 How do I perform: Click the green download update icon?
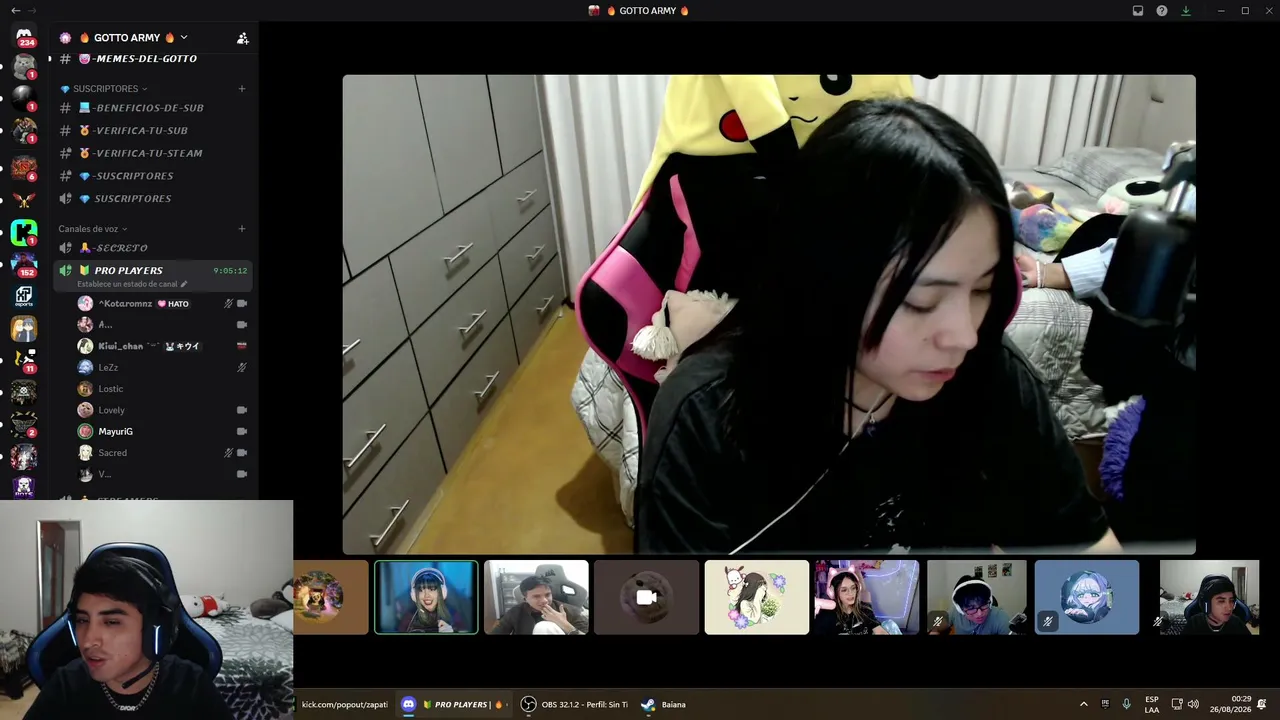coord(1186,11)
